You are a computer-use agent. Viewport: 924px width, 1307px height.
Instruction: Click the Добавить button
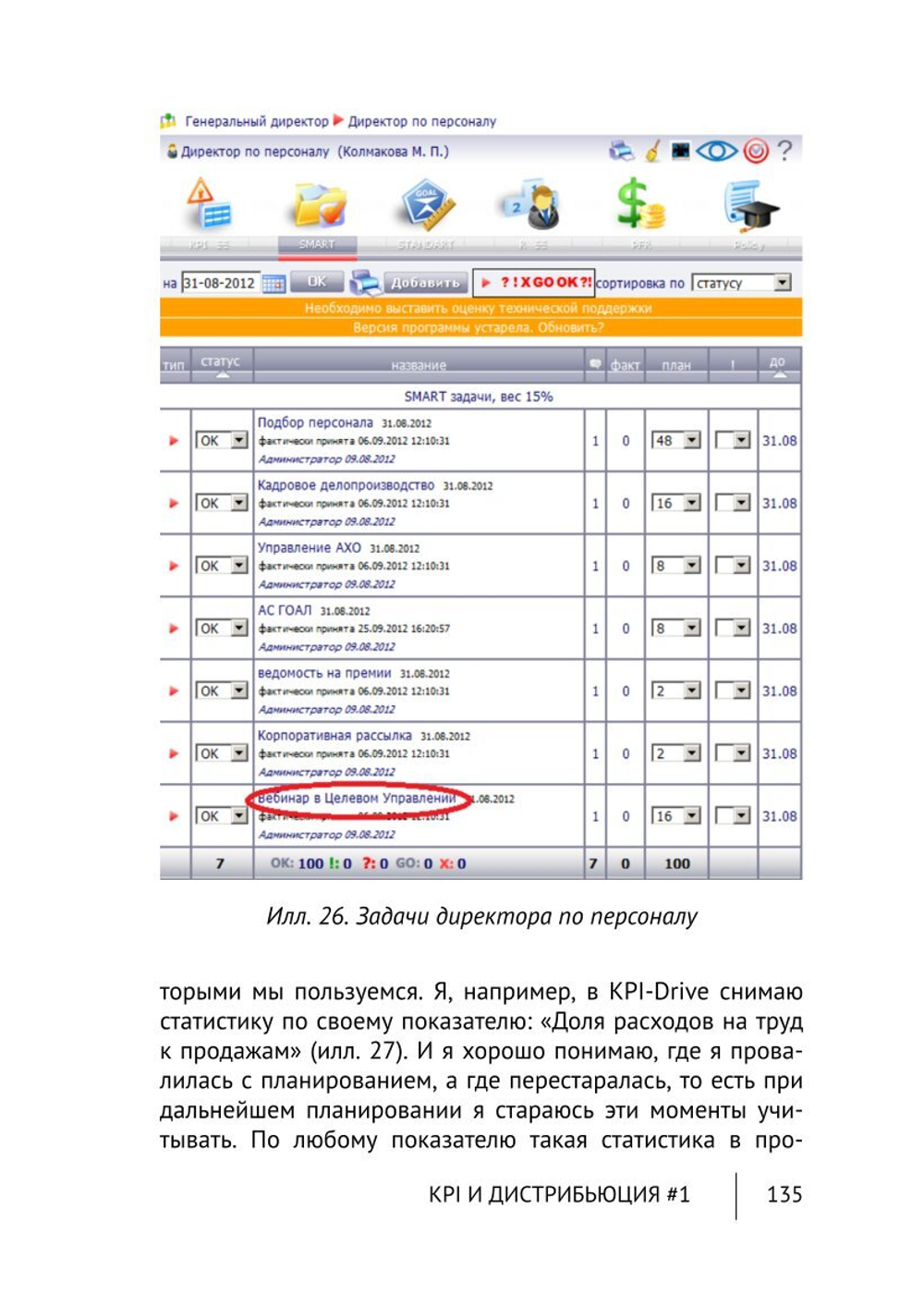(x=425, y=283)
